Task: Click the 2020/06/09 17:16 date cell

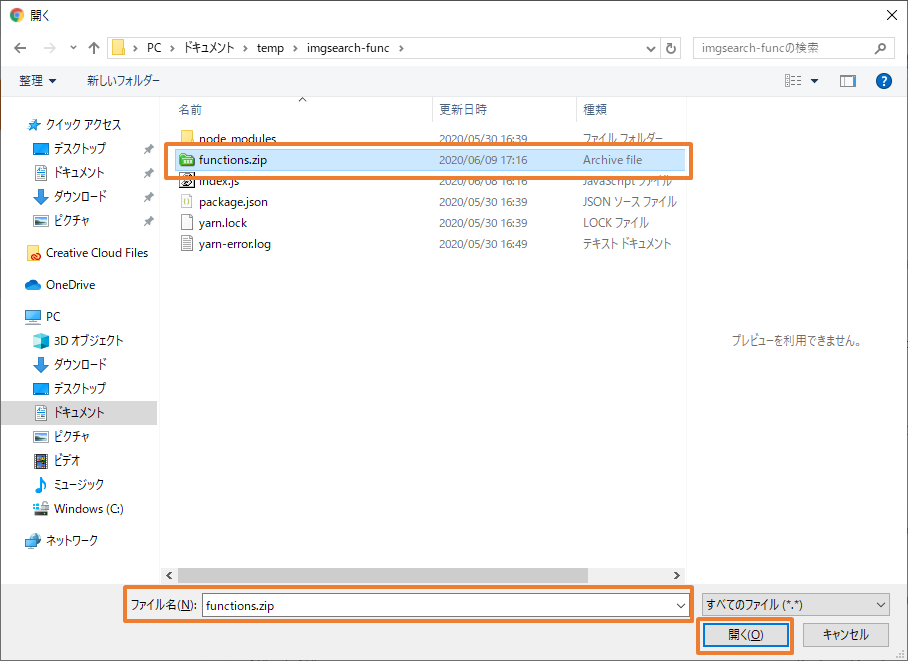Action: pos(483,160)
